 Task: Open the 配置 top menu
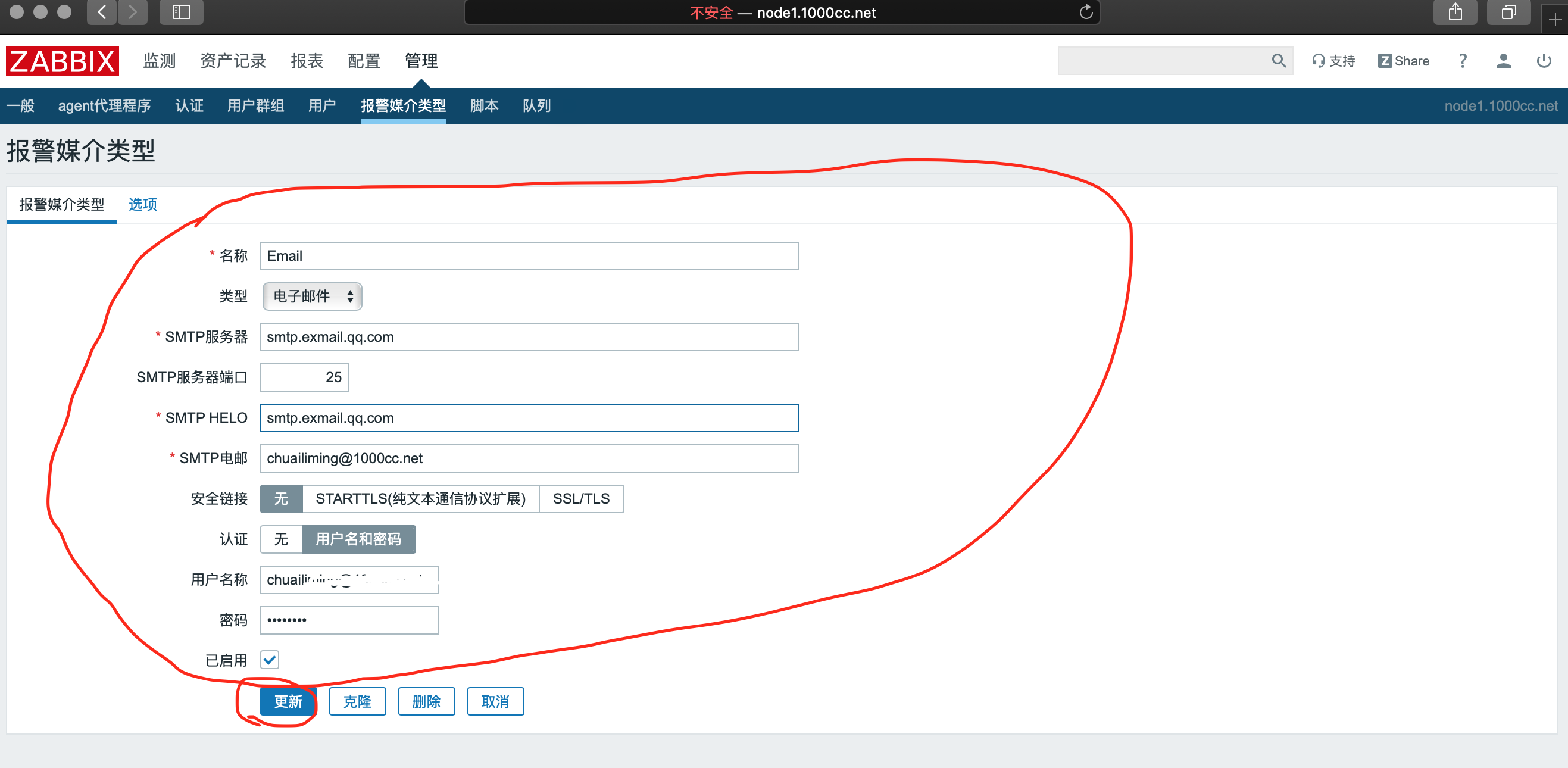click(x=363, y=61)
